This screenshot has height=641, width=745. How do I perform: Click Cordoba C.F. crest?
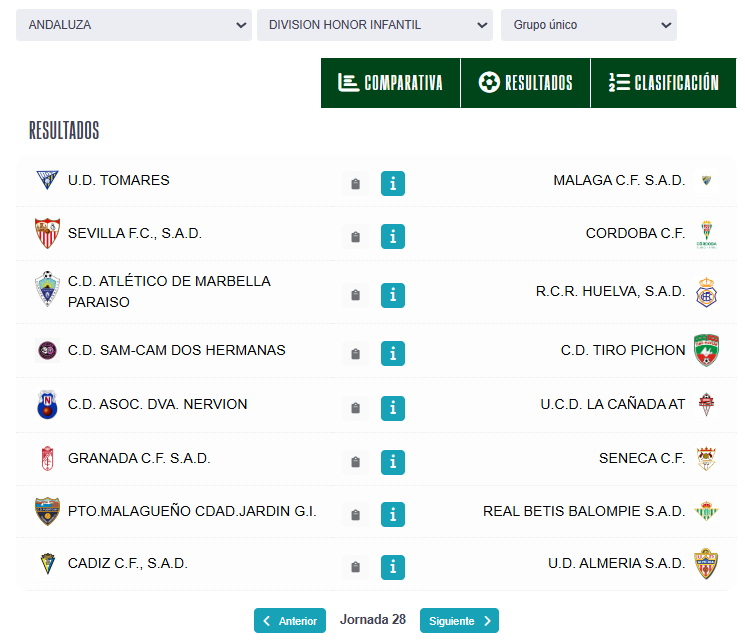[707, 234]
